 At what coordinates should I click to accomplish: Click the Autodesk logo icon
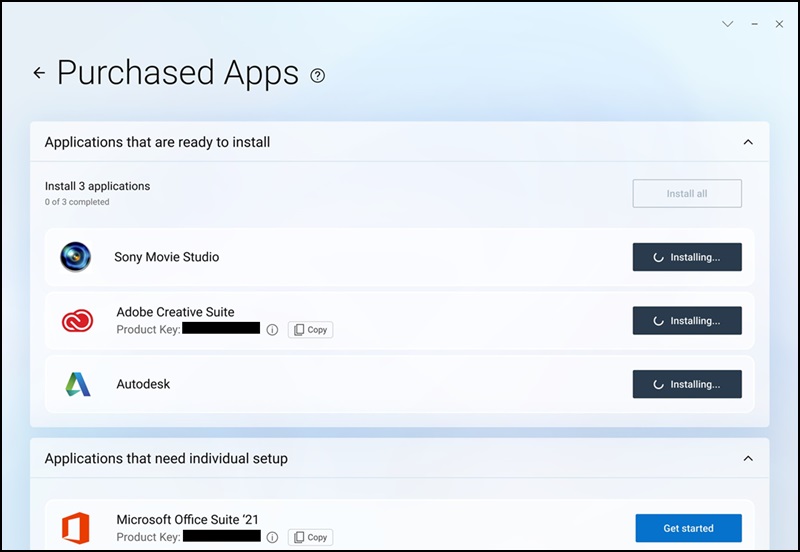click(77, 384)
